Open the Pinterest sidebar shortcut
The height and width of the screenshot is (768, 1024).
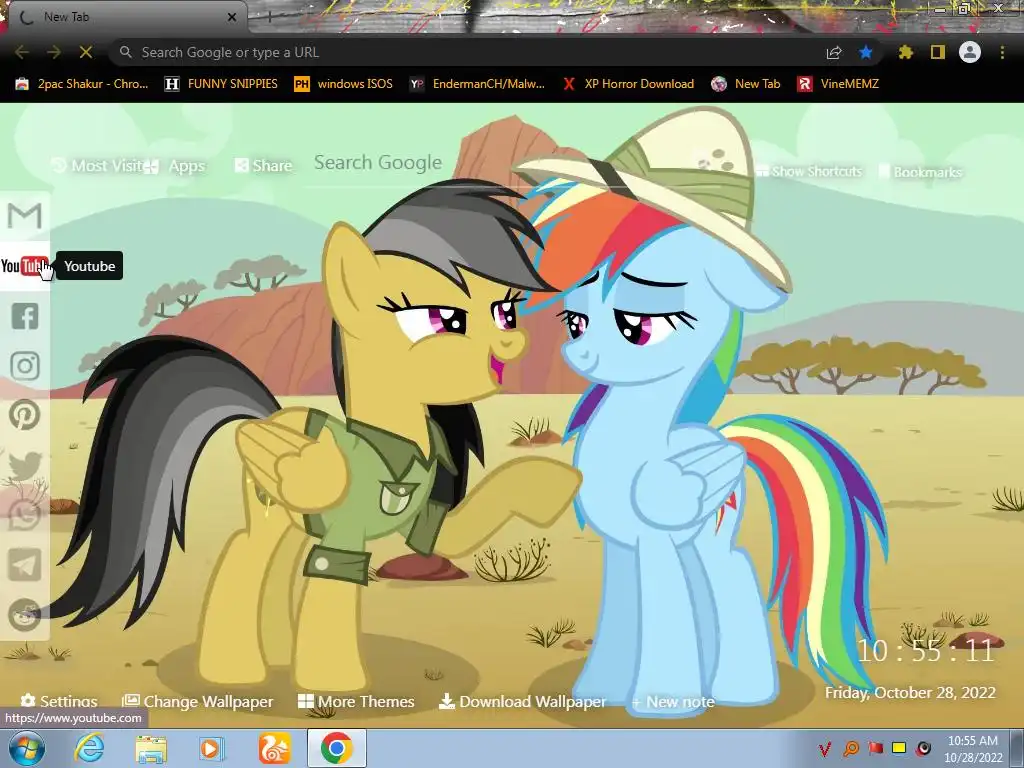pos(25,415)
